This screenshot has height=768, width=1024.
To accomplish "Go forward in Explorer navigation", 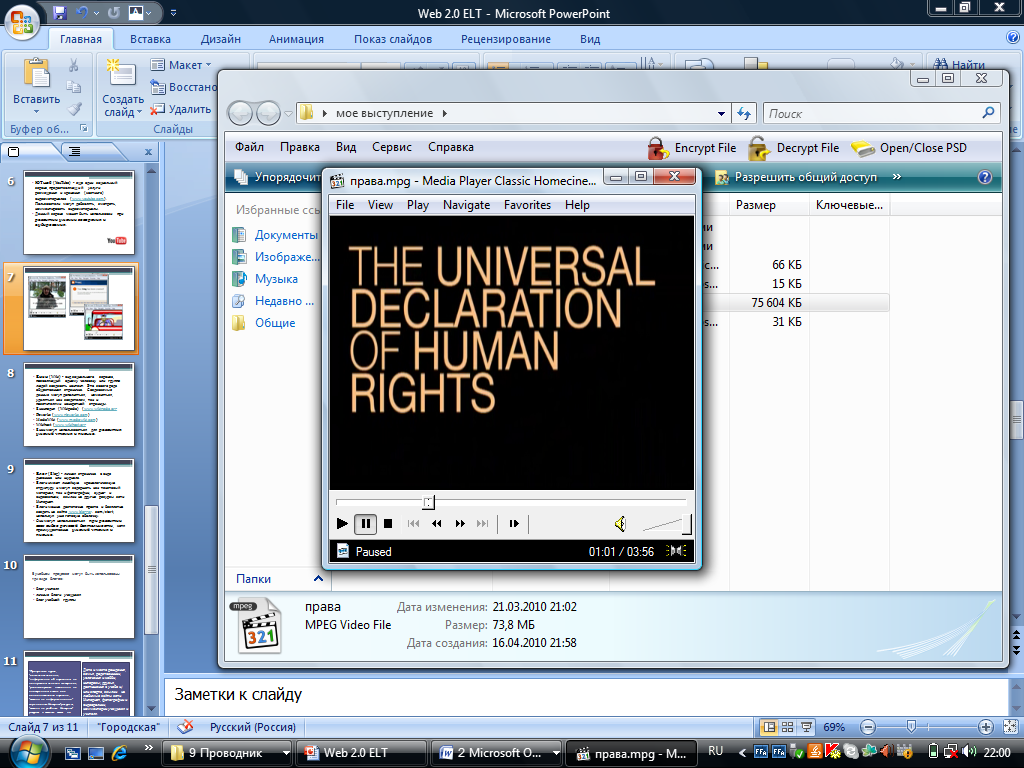I will pos(268,114).
